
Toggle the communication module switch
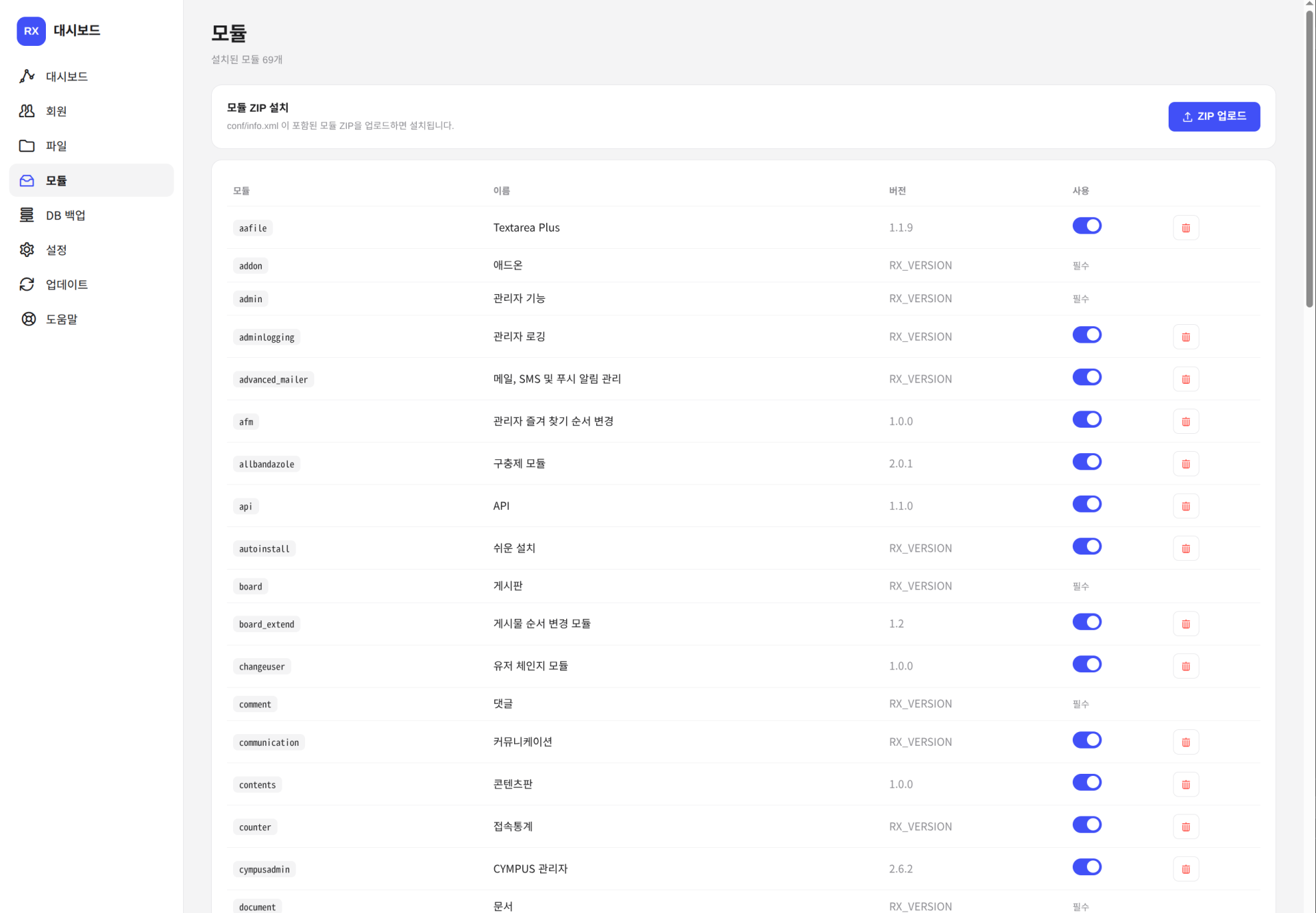pyautogui.click(x=1087, y=740)
